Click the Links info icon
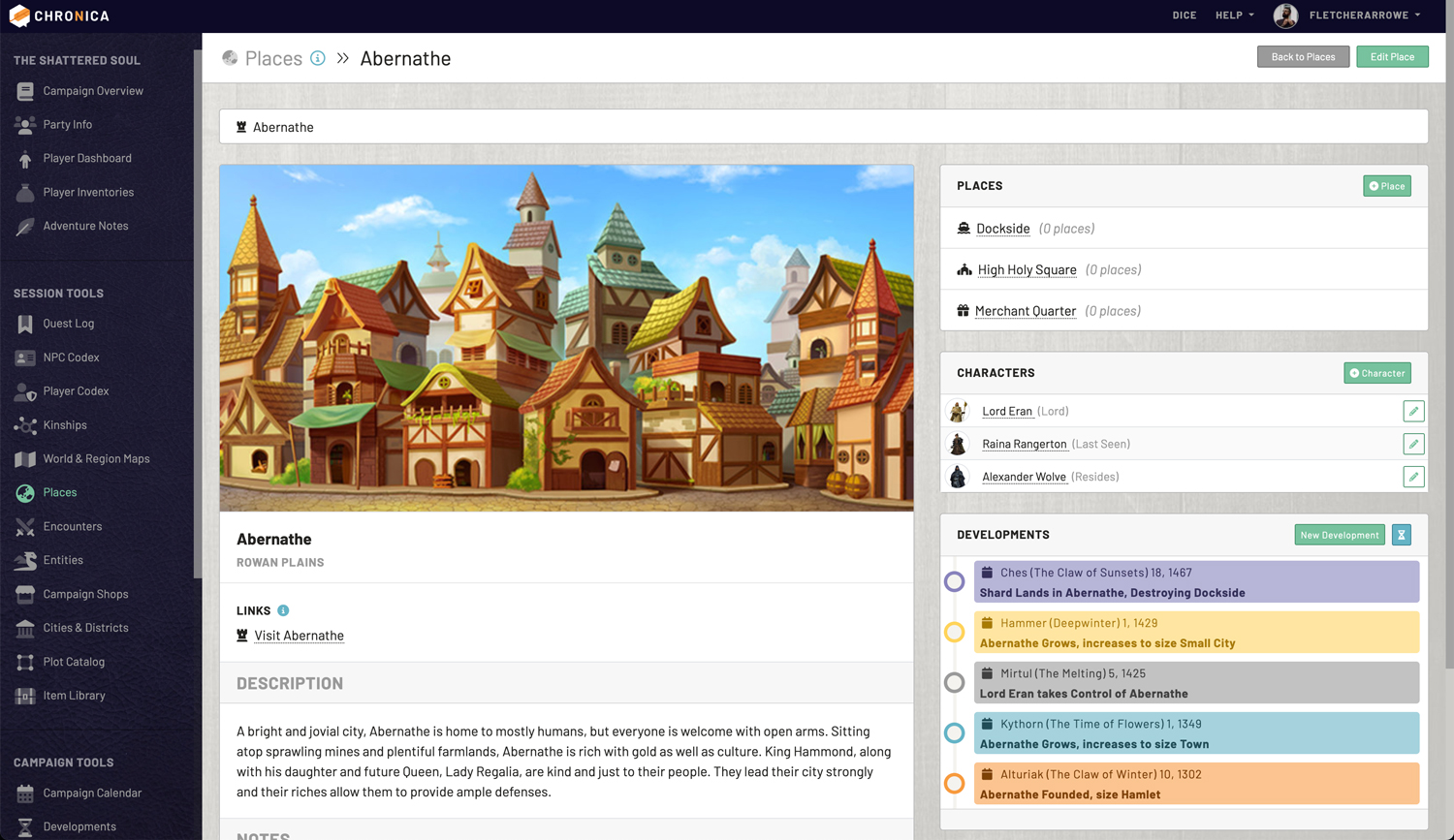 coord(283,610)
